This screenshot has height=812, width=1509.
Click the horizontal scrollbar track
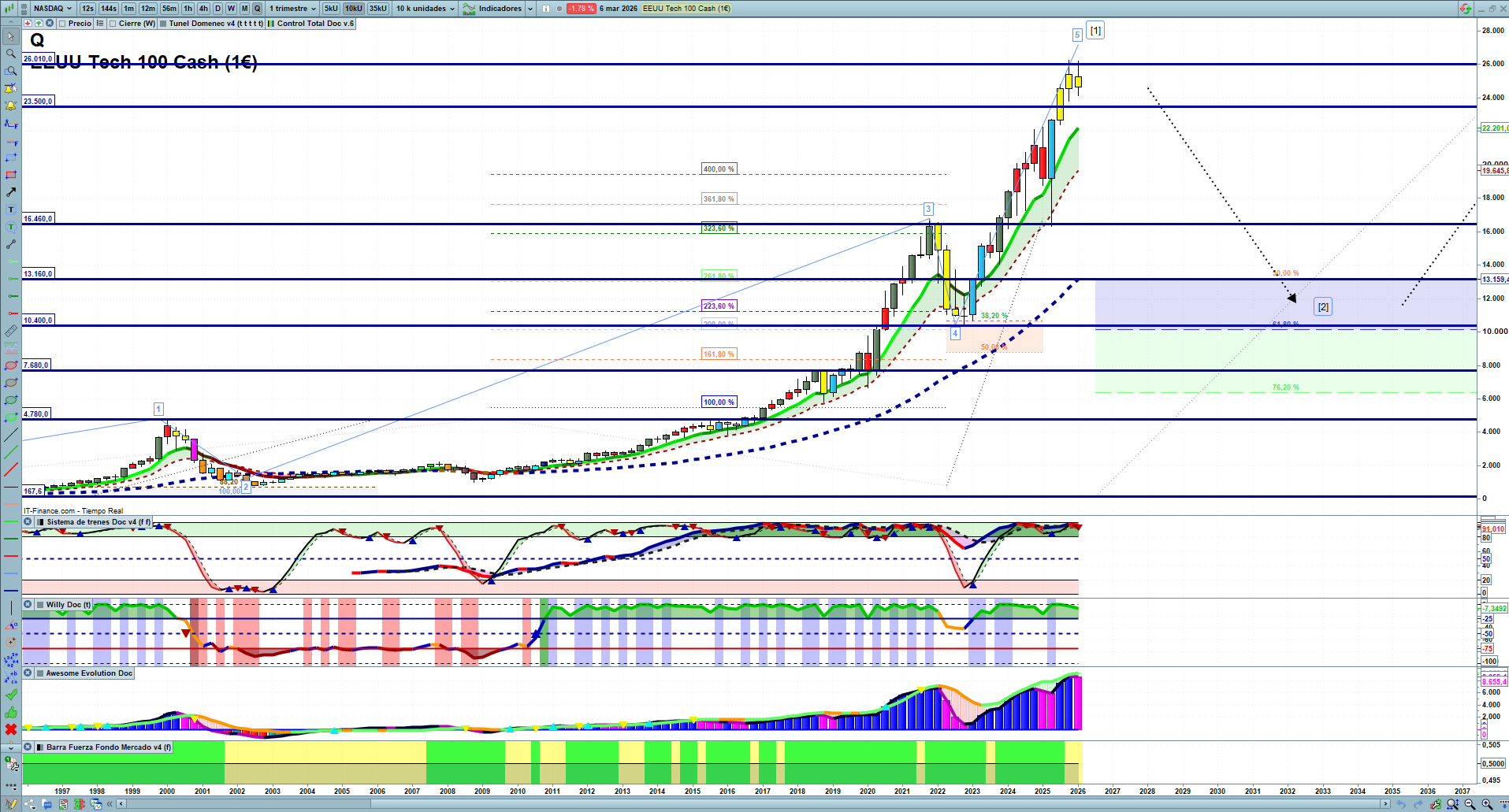pyautogui.click(x=754, y=804)
